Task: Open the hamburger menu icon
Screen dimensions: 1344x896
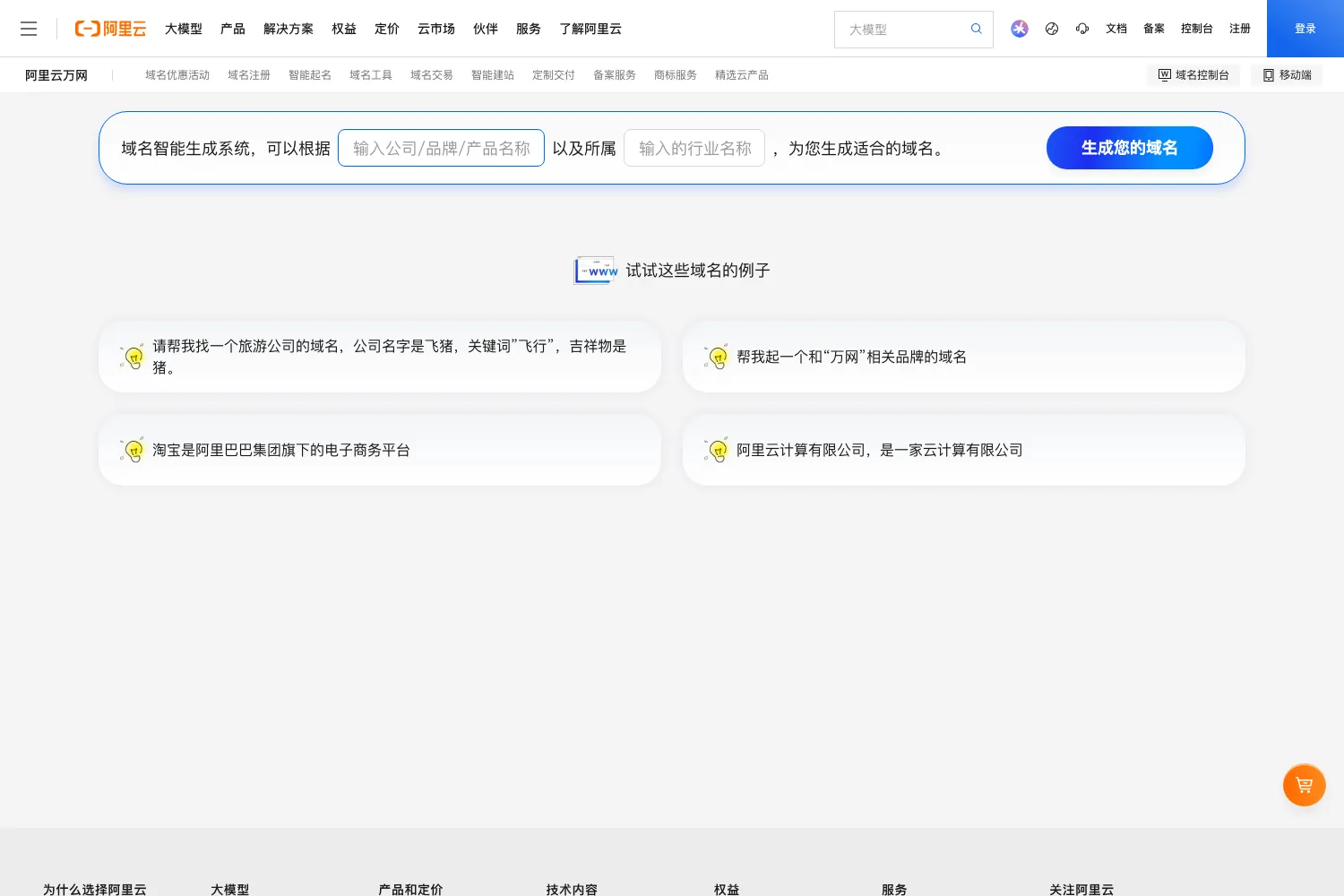Action: (29, 29)
